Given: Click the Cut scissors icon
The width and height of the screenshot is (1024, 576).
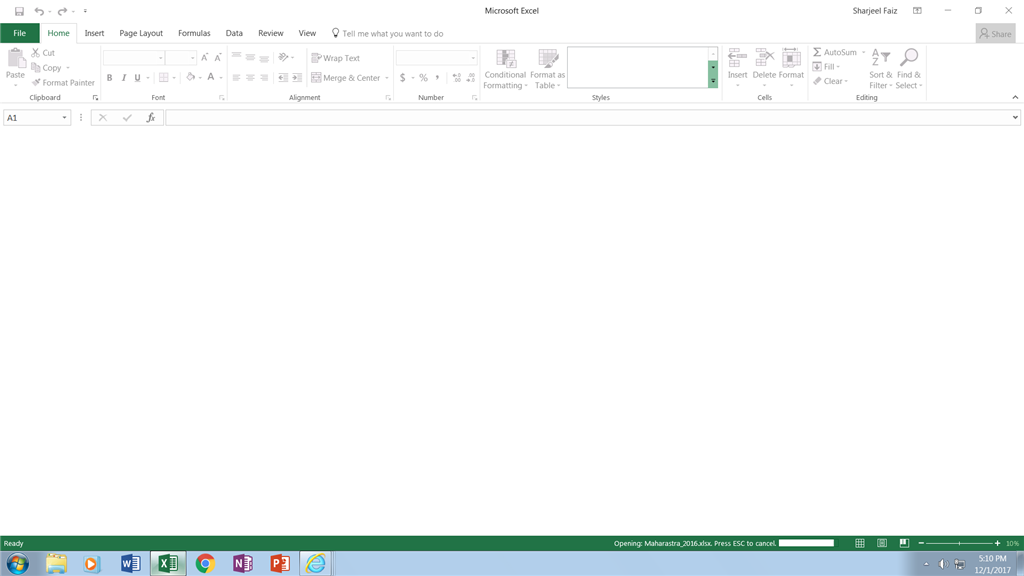Looking at the screenshot, I should [x=36, y=52].
